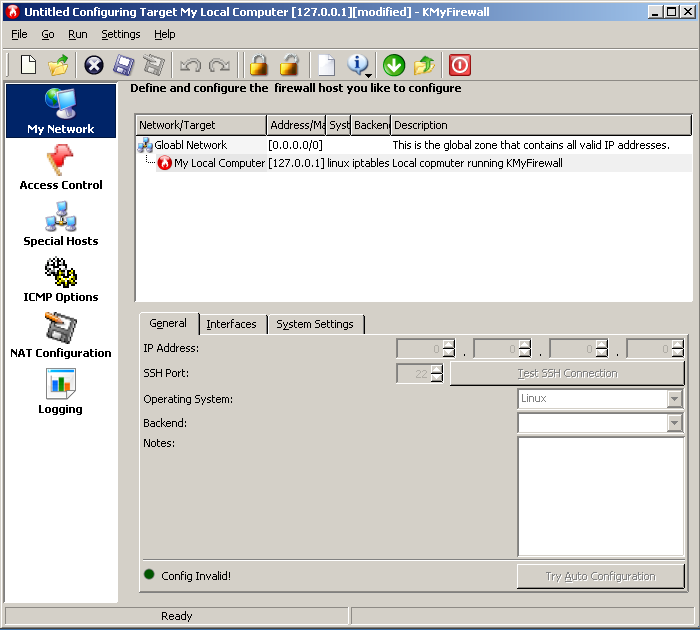Click the [127.0.0.1] address cell
The width and height of the screenshot is (700, 630).
(x=296, y=163)
